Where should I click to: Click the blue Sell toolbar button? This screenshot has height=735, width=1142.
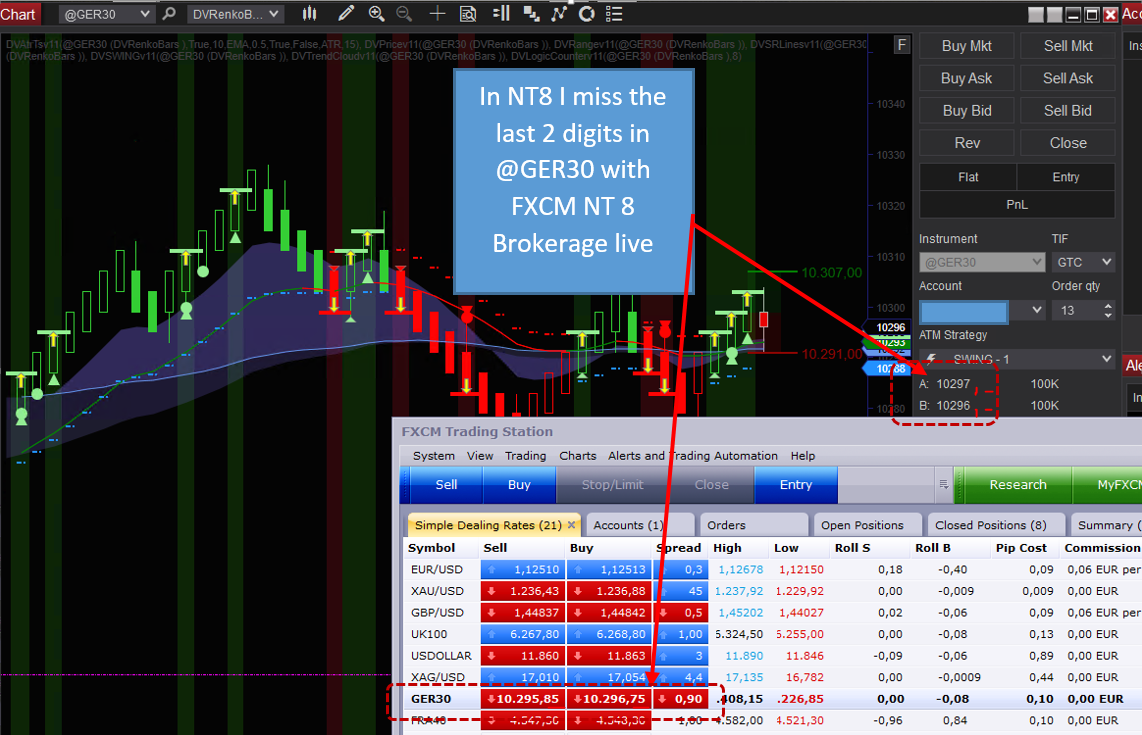tap(446, 484)
